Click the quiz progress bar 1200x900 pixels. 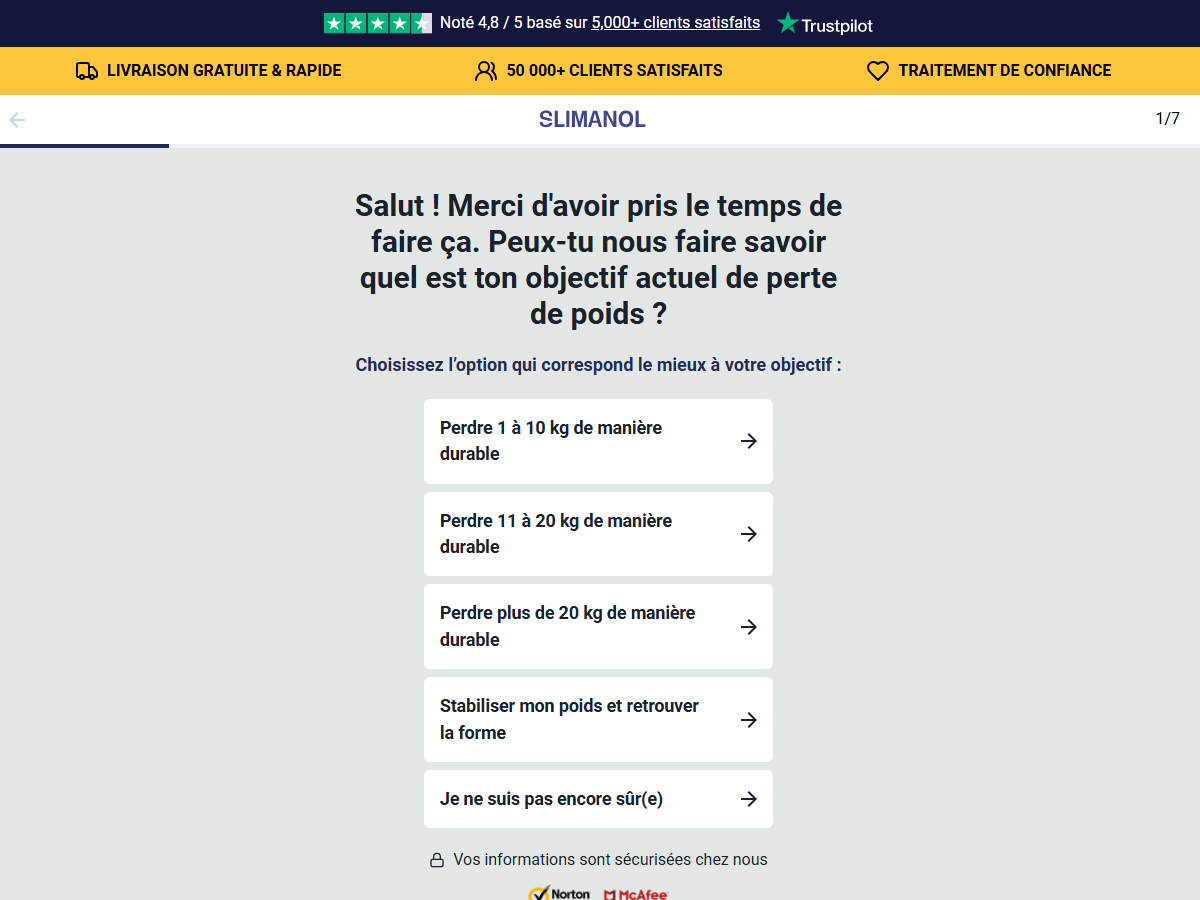(600, 146)
